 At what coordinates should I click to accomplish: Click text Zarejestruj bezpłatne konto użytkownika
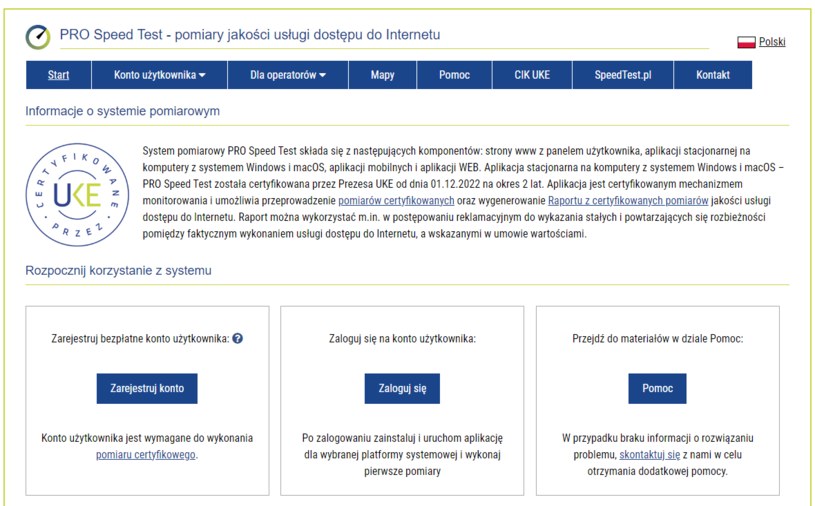[140, 339]
